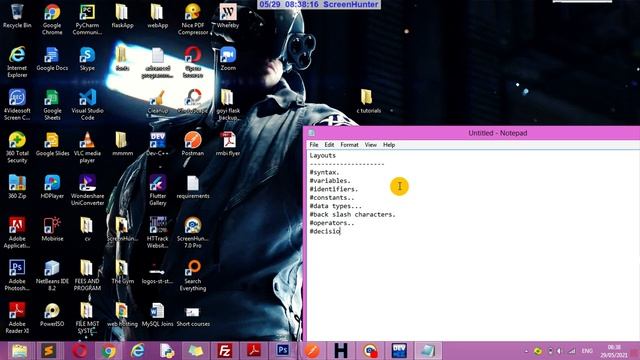Click the ENG language indicator in tray
This screenshot has width=640, height=360.
pos(587,351)
